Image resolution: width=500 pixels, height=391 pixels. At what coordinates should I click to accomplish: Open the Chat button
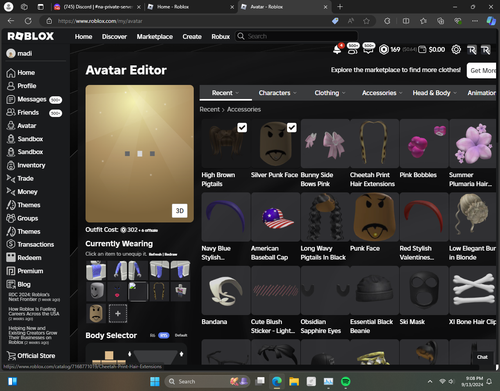click(482, 357)
